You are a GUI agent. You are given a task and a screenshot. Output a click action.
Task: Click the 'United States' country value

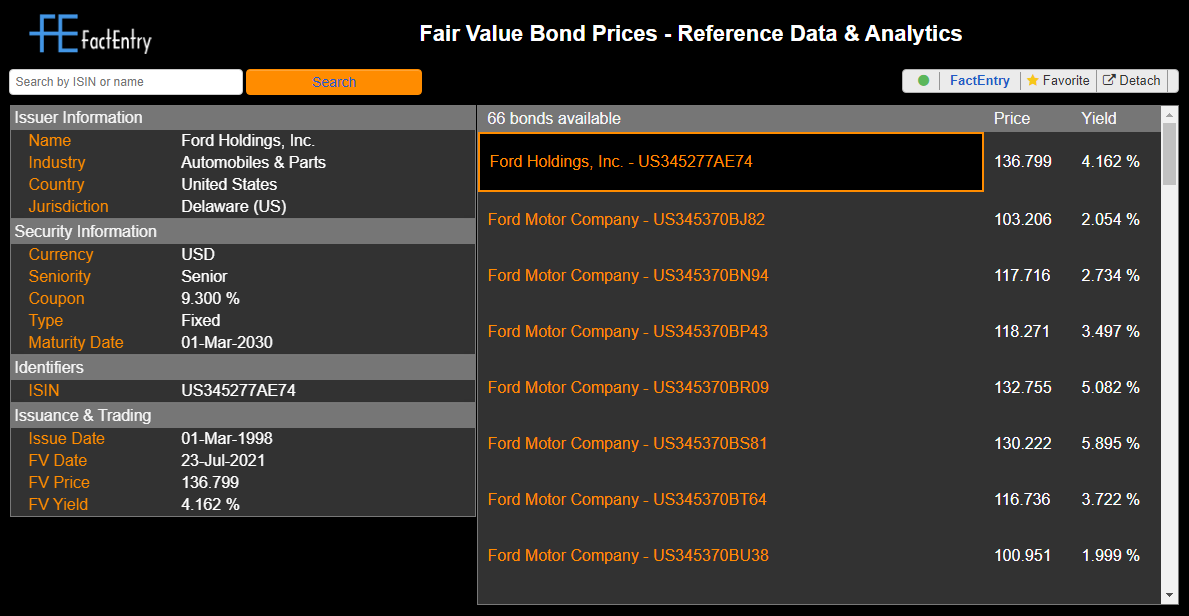pos(229,184)
